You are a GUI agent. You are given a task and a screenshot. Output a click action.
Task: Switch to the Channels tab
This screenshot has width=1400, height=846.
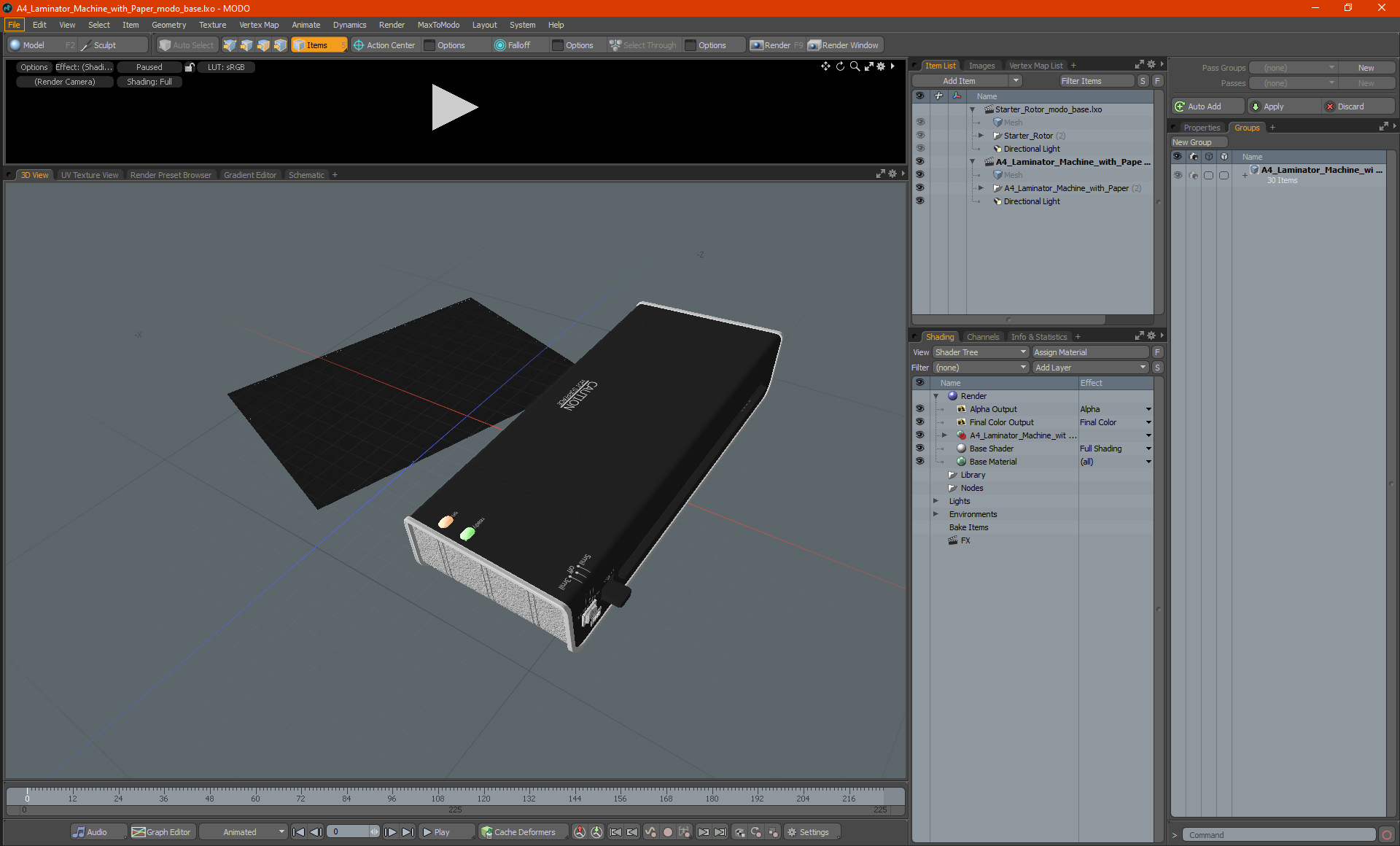(x=982, y=337)
